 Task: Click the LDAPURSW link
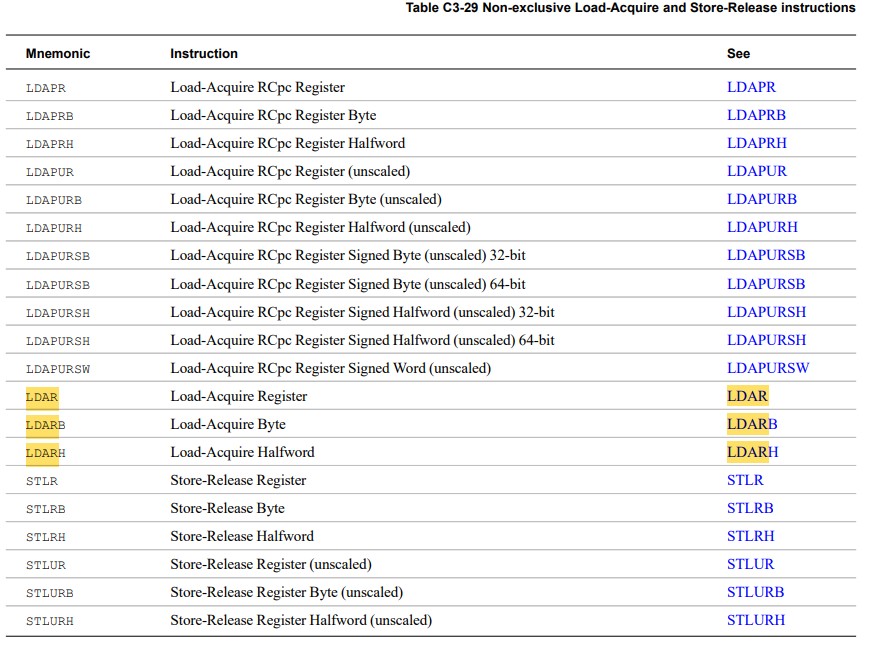click(x=768, y=368)
